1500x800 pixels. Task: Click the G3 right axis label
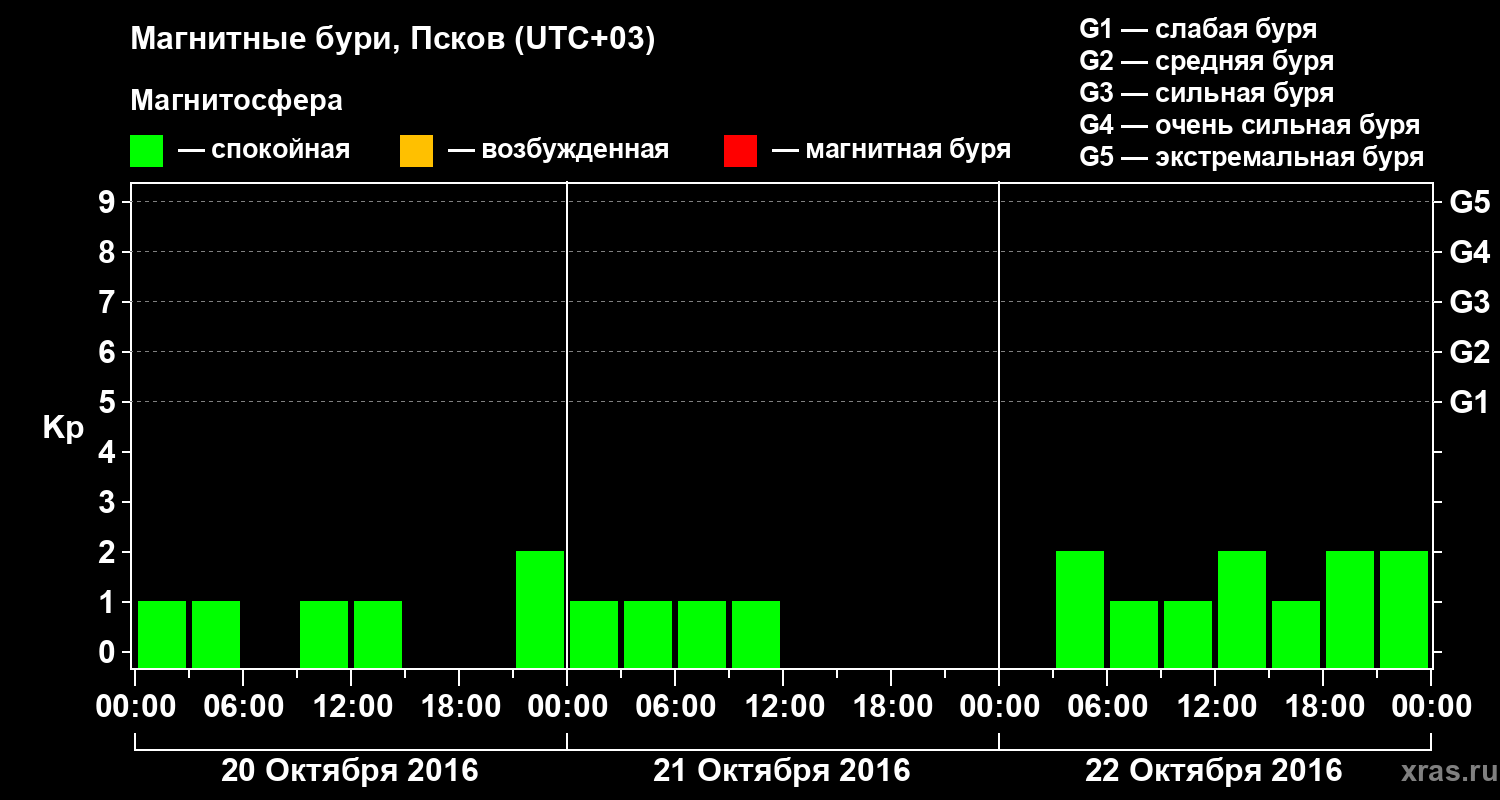(x=1470, y=302)
